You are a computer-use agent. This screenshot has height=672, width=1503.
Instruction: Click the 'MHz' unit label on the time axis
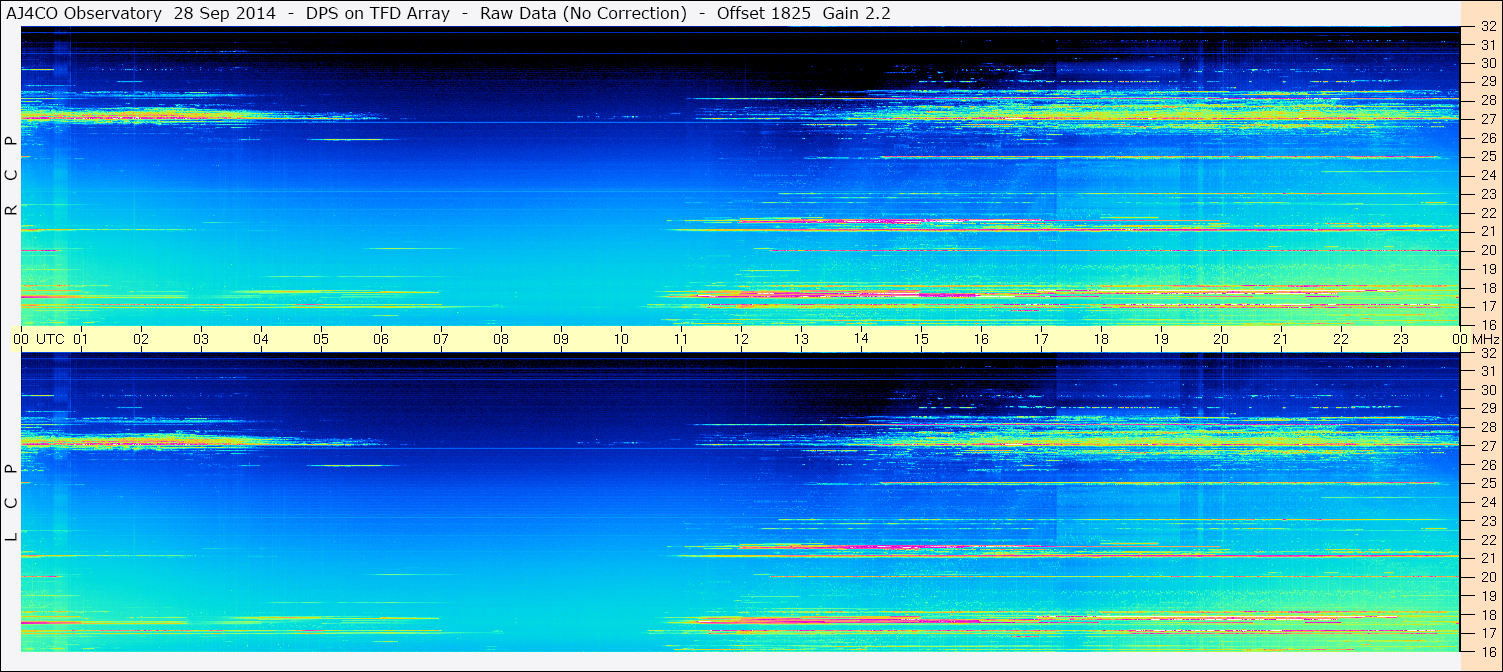coord(1484,339)
